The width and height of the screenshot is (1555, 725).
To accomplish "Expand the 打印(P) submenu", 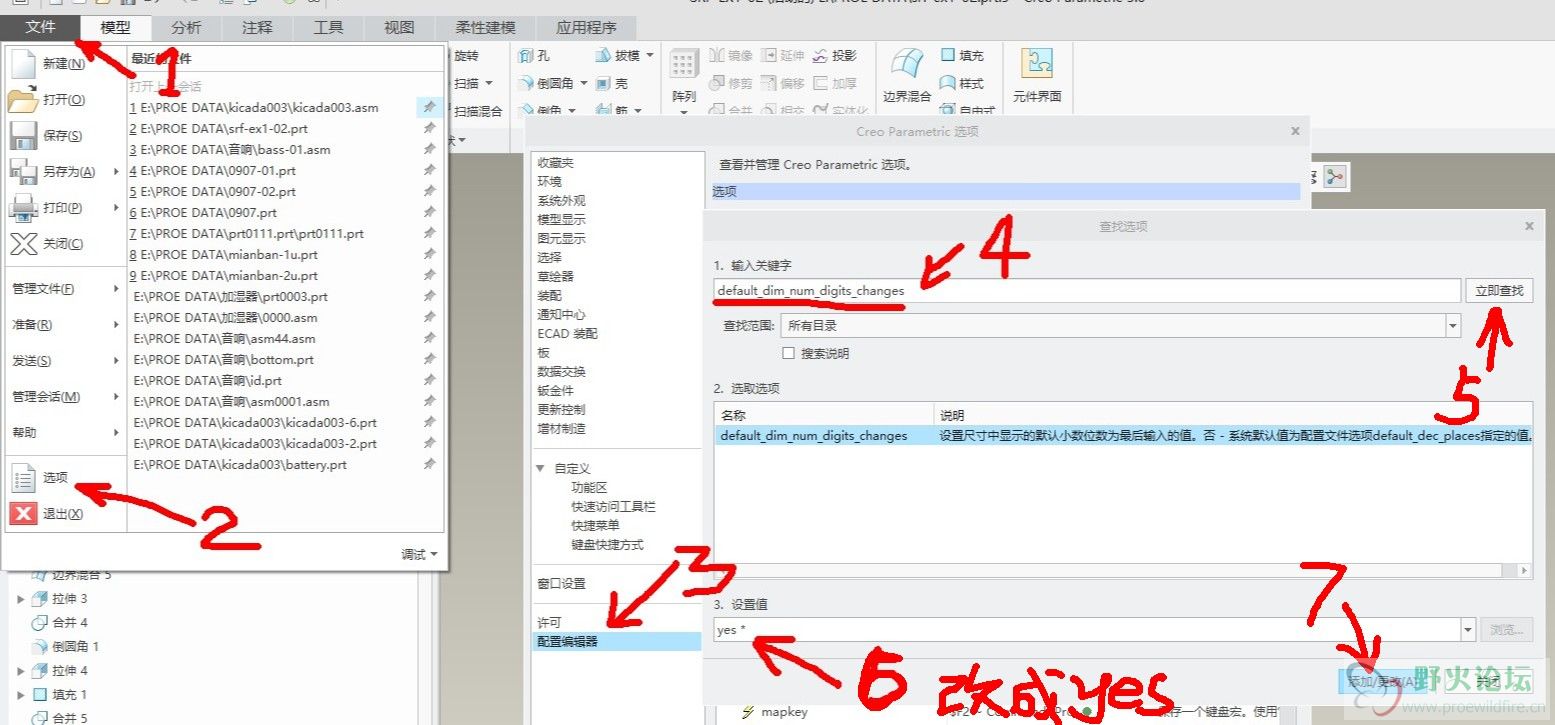I will [116, 208].
